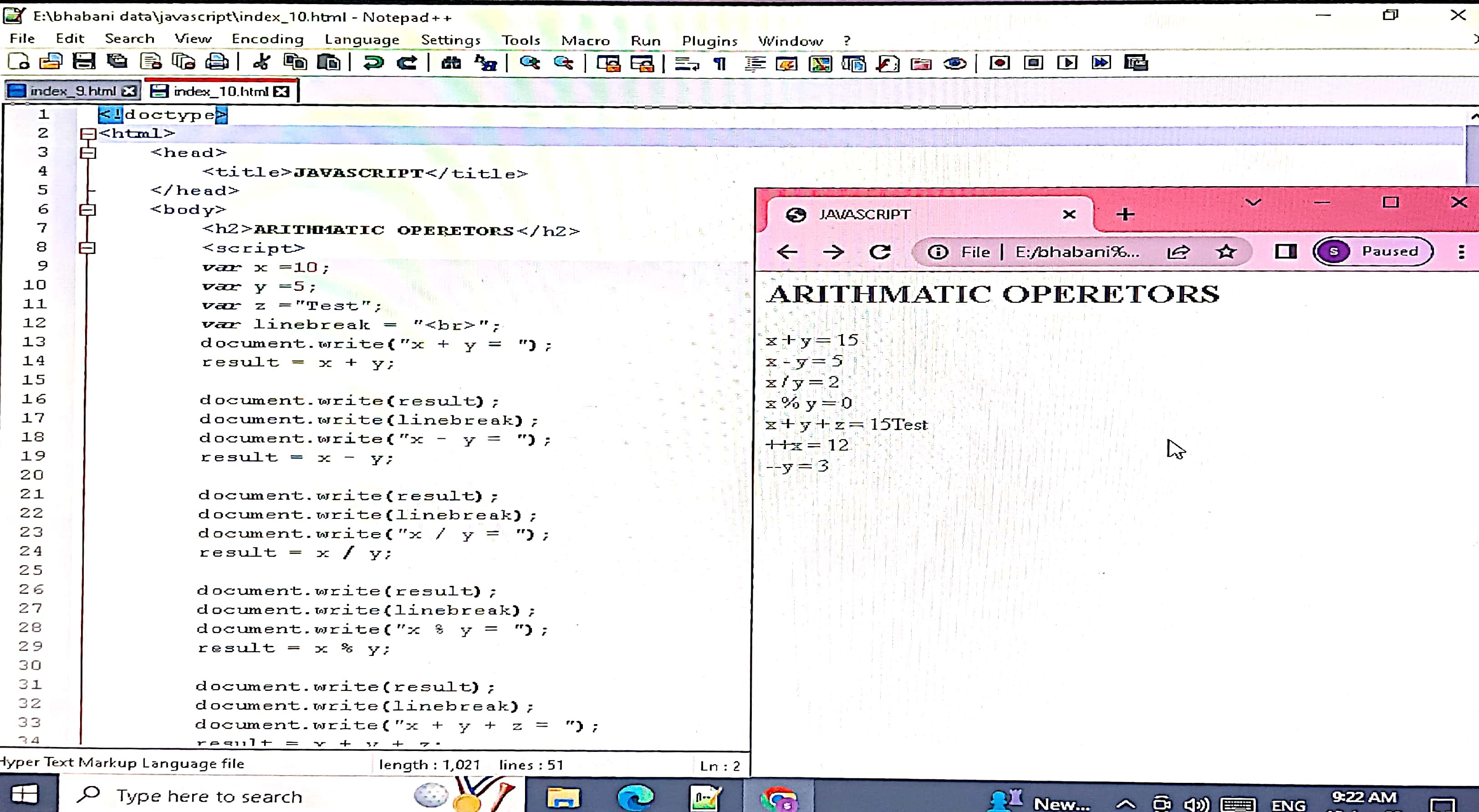Click the Play recorded macro icon
The height and width of the screenshot is (812, 1479).
tap(1067, 62)
